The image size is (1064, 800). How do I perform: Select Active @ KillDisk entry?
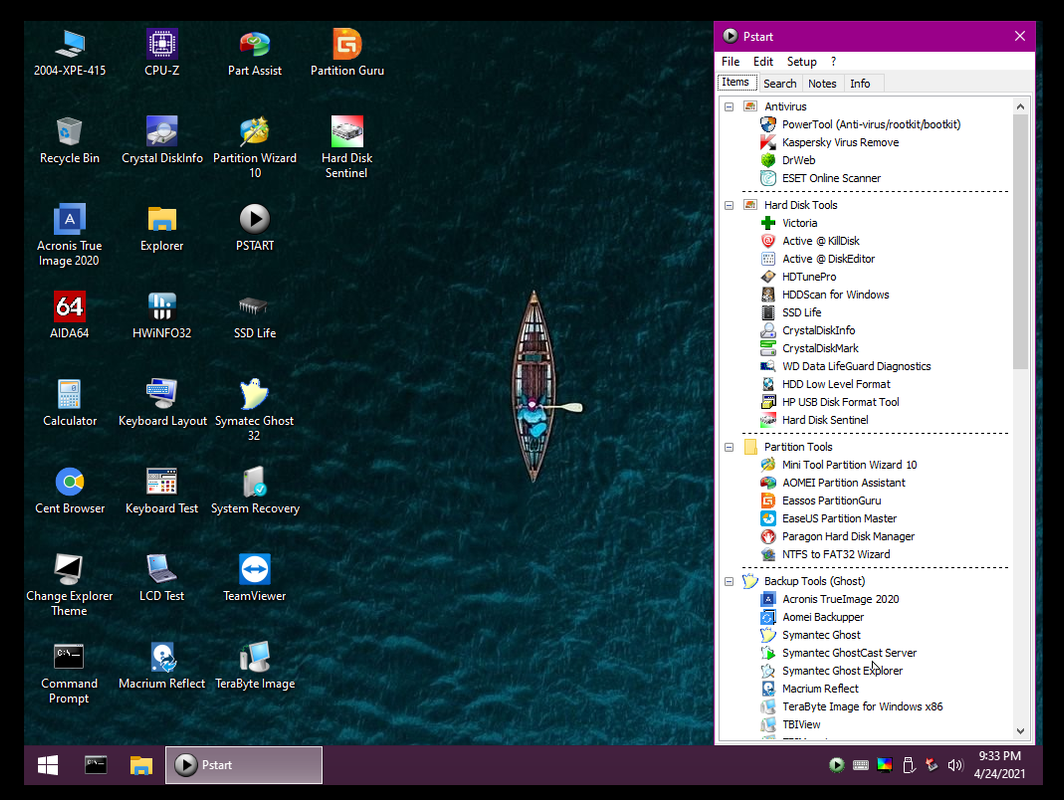point(810,241)
